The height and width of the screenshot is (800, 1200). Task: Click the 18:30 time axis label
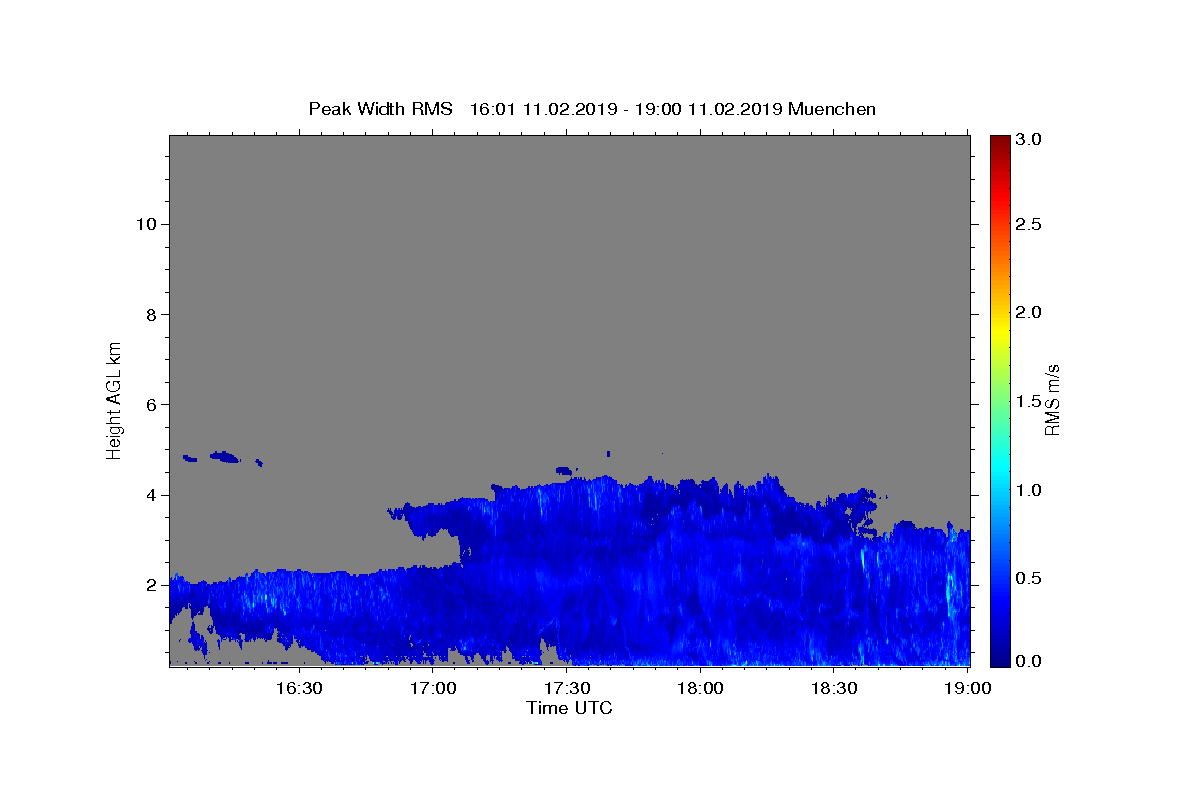coord(834,688)
